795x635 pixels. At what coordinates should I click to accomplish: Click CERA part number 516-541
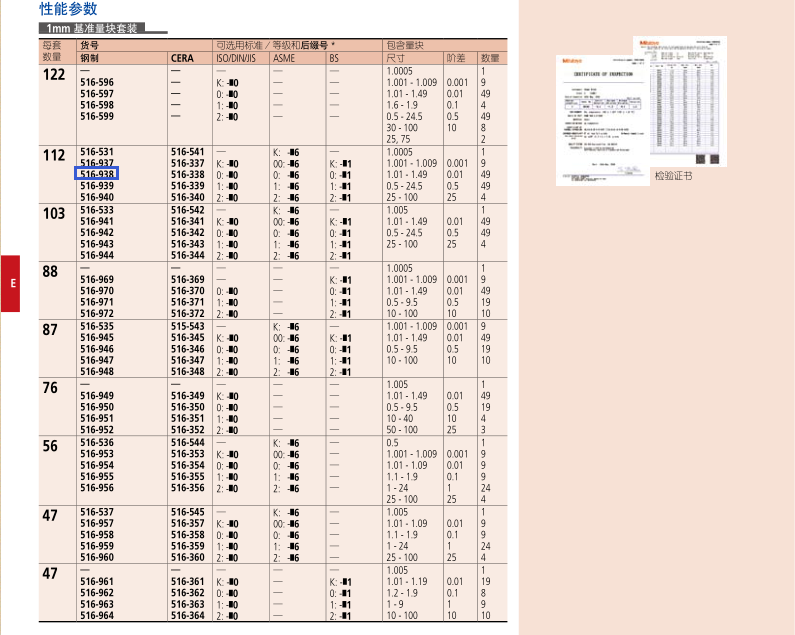pos(188,152)
